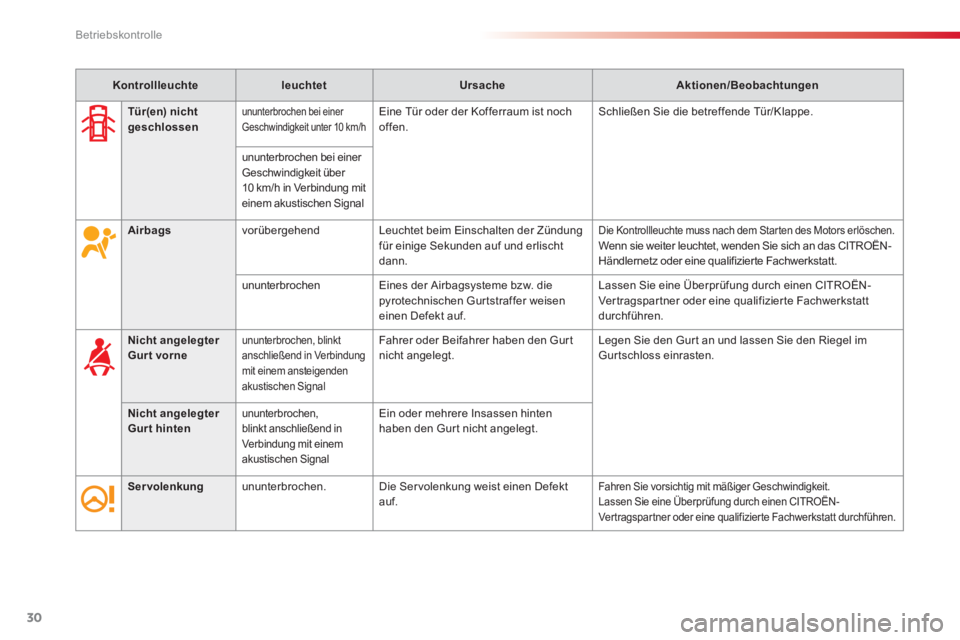Select the 'leuchtet' column header
960x640 pixels.
304,85
